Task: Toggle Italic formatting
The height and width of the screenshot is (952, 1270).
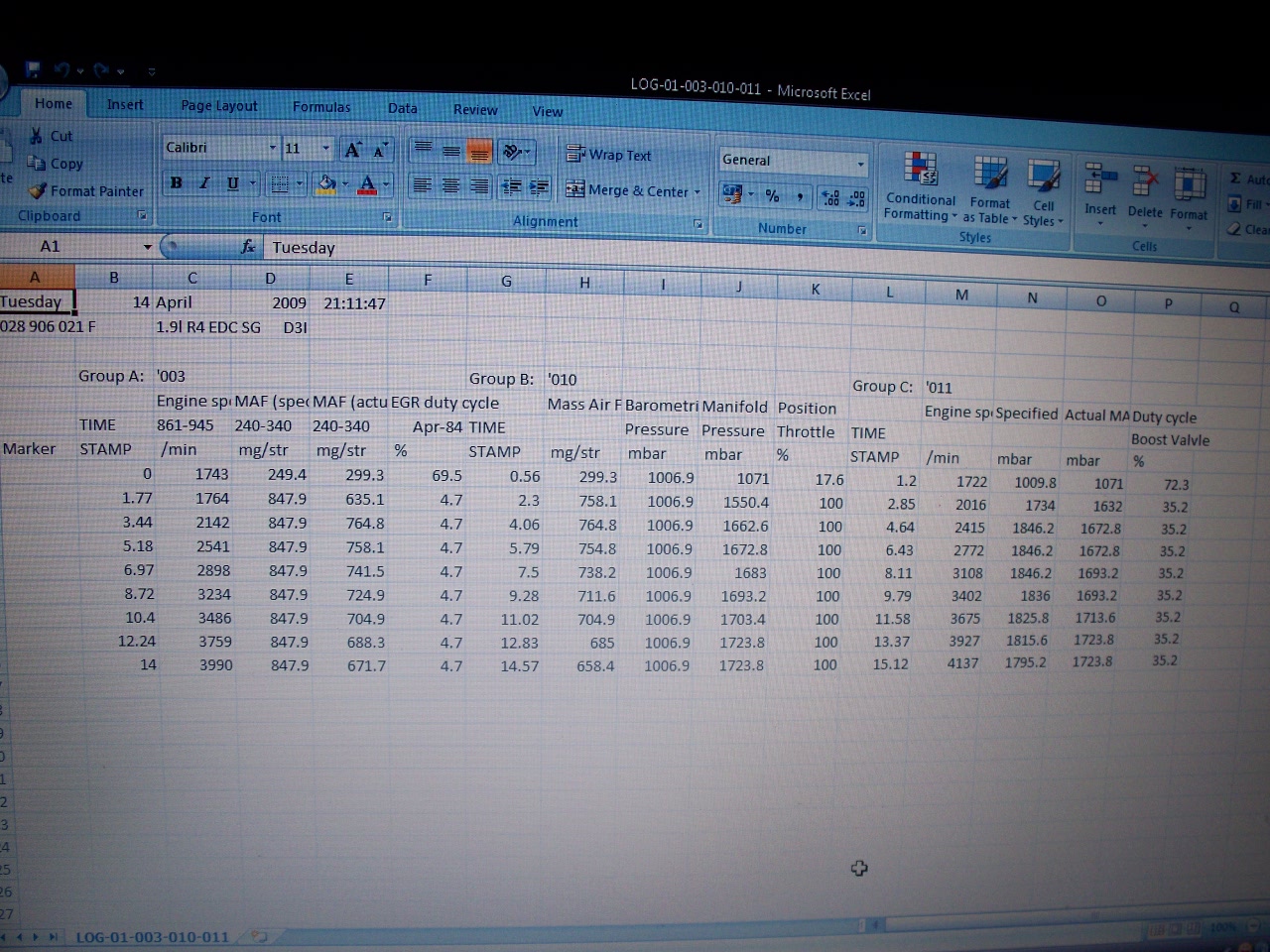Action: coord(204,182)
